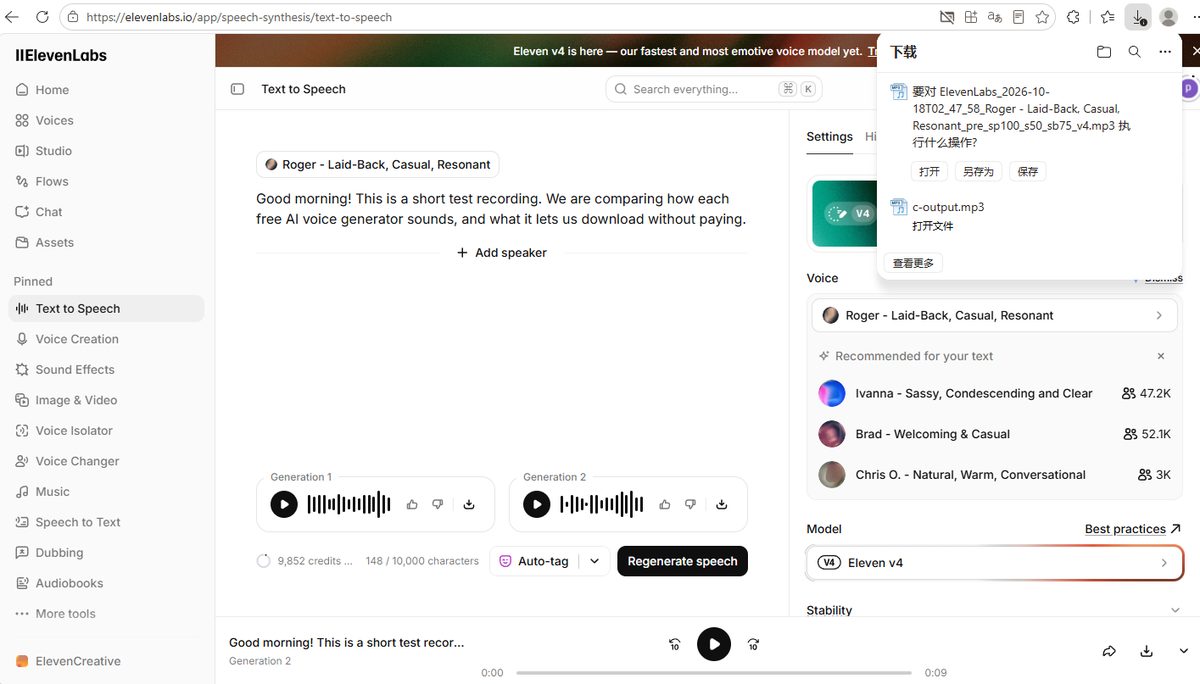Open the Eleven v4 model selector
The image size is (1200, 684).
coord(994,563)
